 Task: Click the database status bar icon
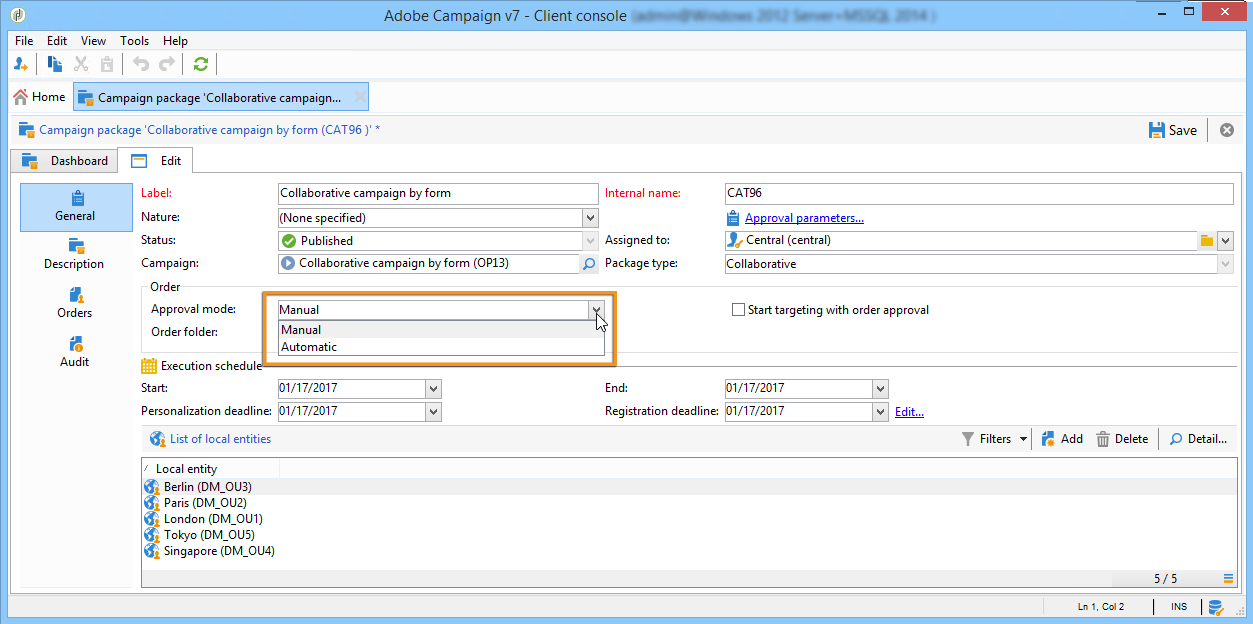1216,607
